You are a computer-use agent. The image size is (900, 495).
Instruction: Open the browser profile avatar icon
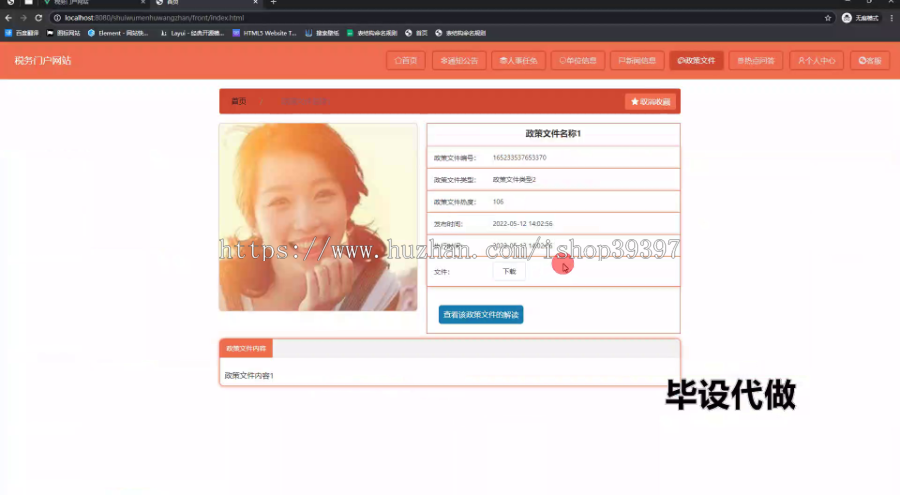pyautogui.click(x=847, y=18)
